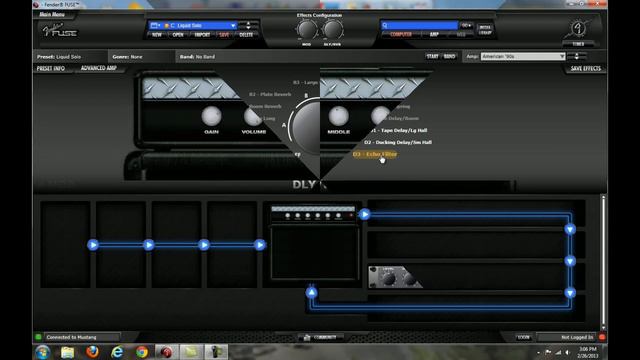Click the LOGIN button
The height and width of the screenshot is (360, 640).
pyautogui.click(x=523, y=337)
